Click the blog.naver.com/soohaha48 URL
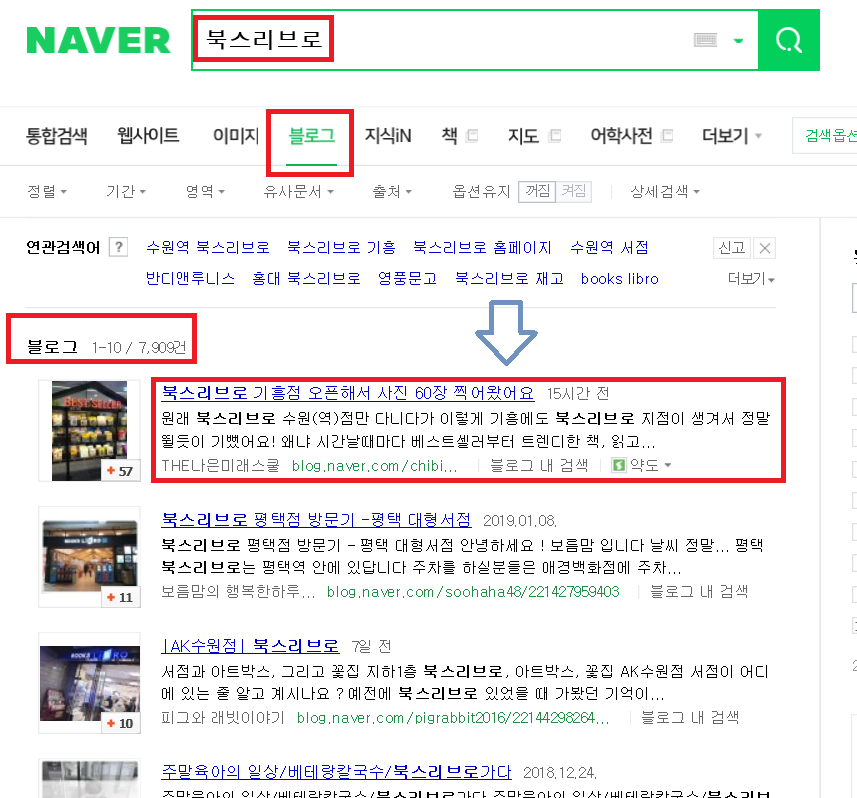This screenshot has width=857, height=798. tap(473, 592)
